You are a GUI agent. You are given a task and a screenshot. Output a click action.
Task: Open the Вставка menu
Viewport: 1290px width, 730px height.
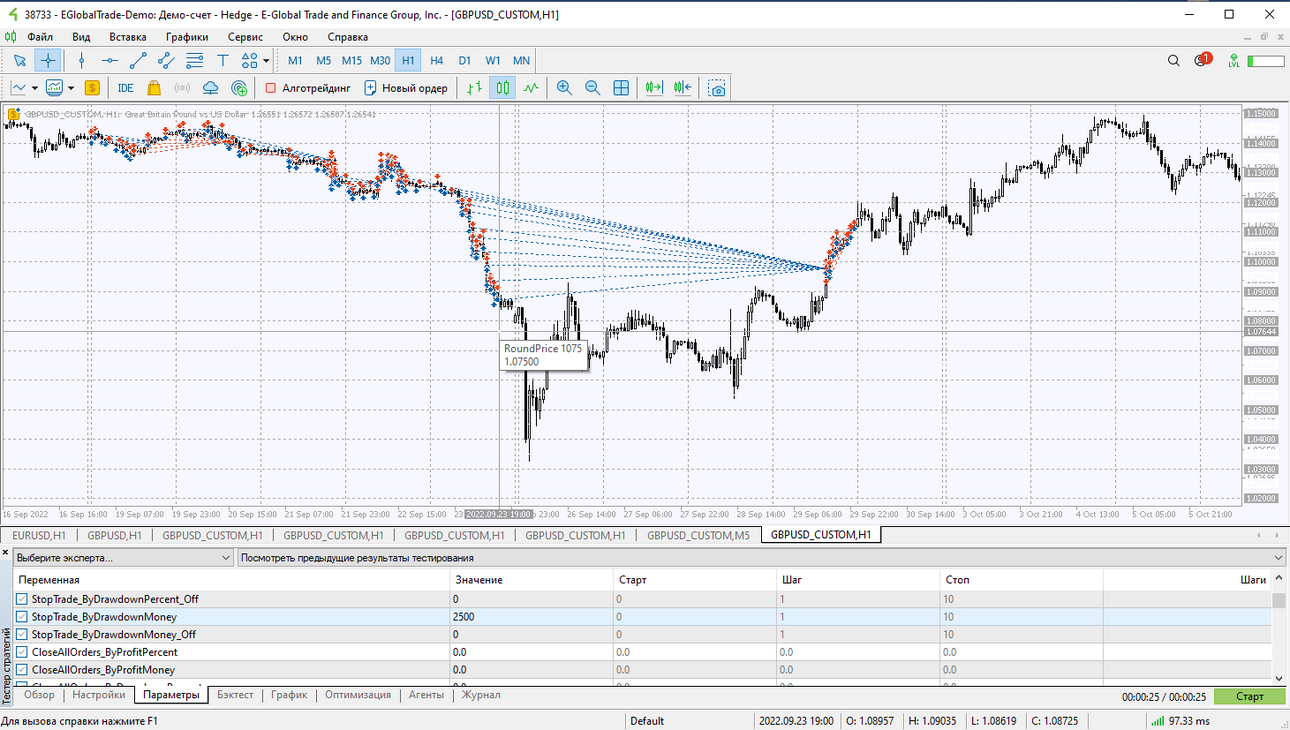click(128, 37)
